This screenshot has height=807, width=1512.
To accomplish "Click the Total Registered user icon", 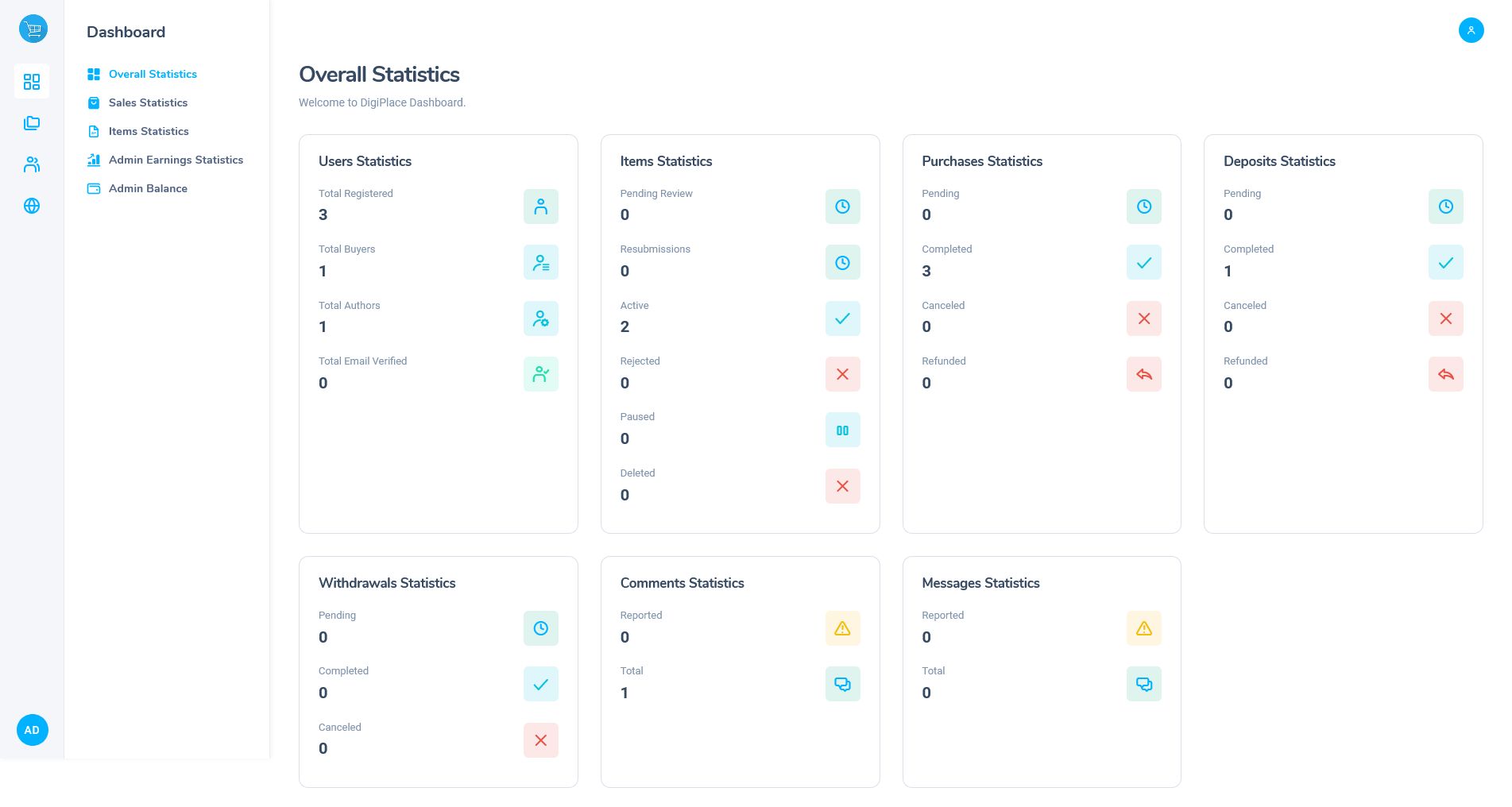I will tap(540, 207).
